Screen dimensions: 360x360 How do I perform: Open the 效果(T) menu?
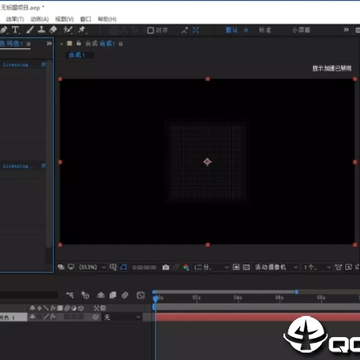(x=15, y=19)
